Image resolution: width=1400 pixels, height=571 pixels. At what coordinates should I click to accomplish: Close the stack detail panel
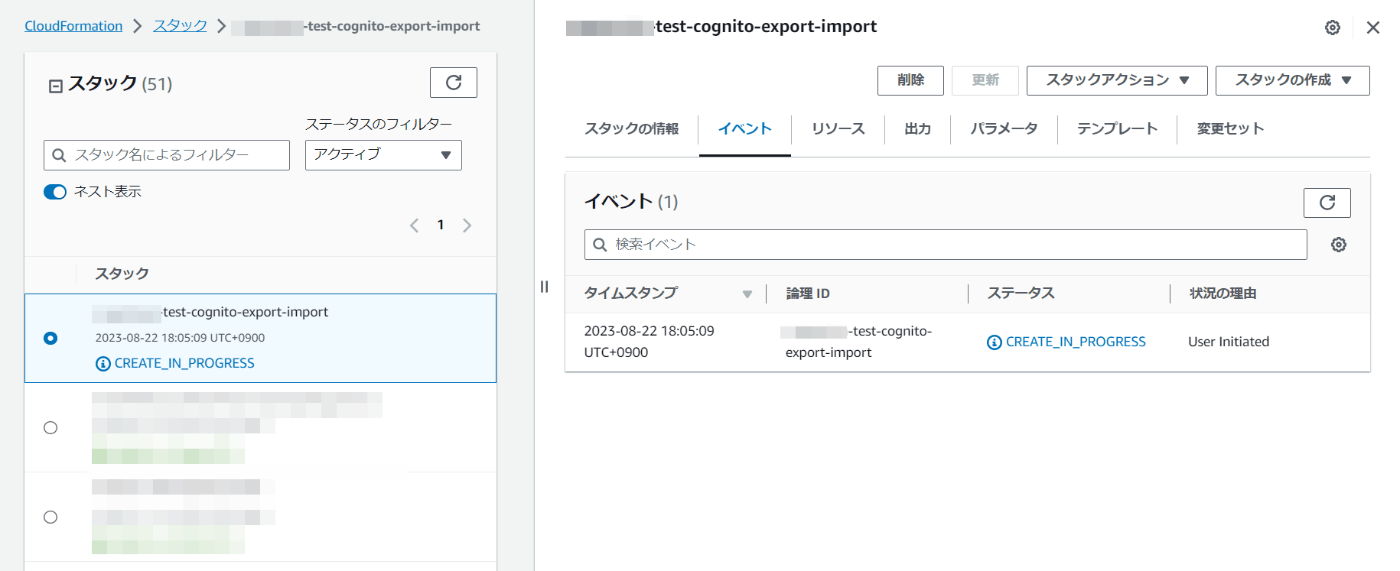1373,28
